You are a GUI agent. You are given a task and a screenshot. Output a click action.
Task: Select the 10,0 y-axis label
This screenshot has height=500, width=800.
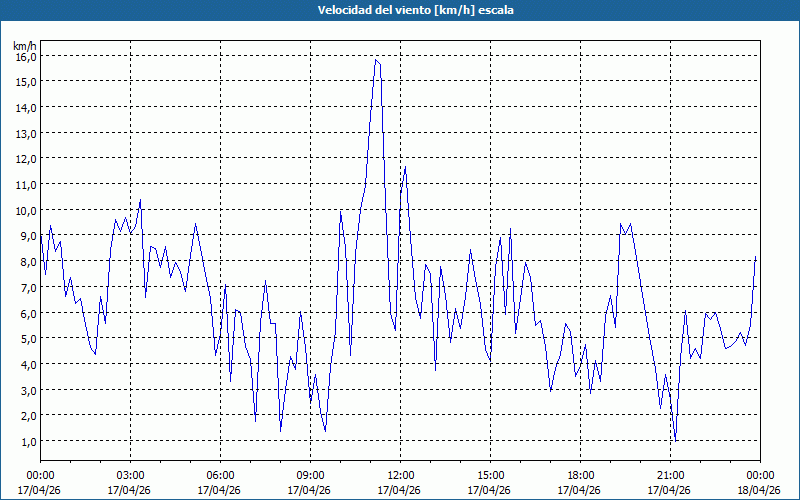[25, 210]
